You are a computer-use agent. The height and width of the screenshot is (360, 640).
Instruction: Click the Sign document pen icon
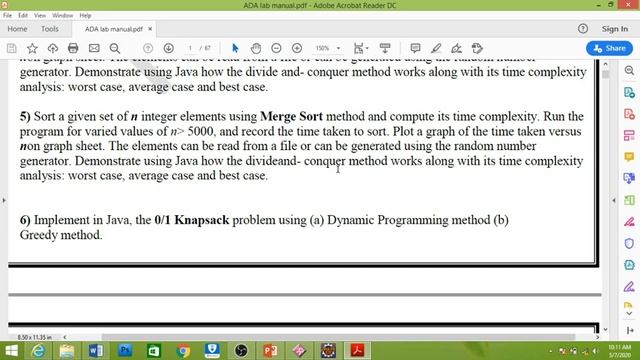pyautogui.click(x=456, y=48)
